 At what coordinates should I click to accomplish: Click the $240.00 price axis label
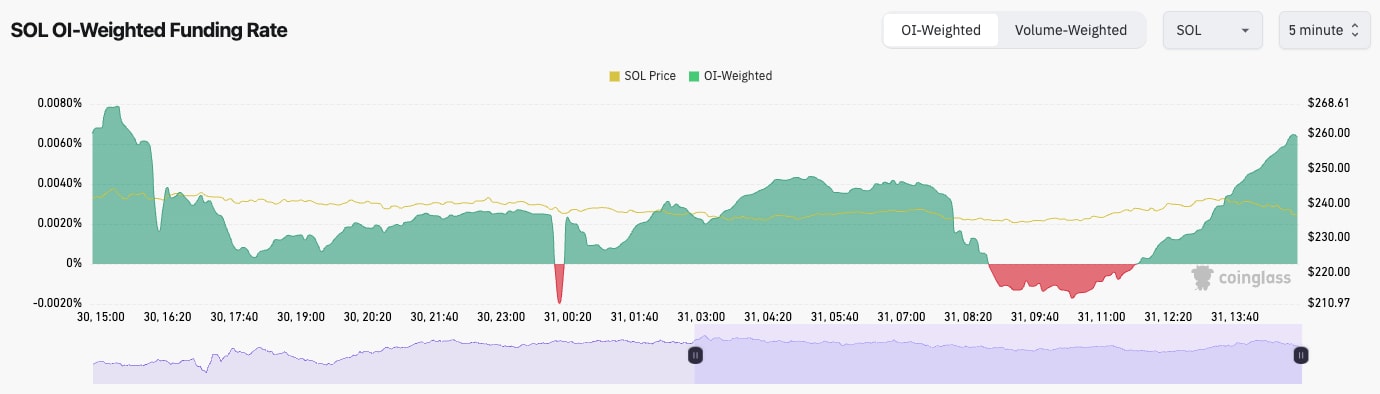click(1328, 203)
